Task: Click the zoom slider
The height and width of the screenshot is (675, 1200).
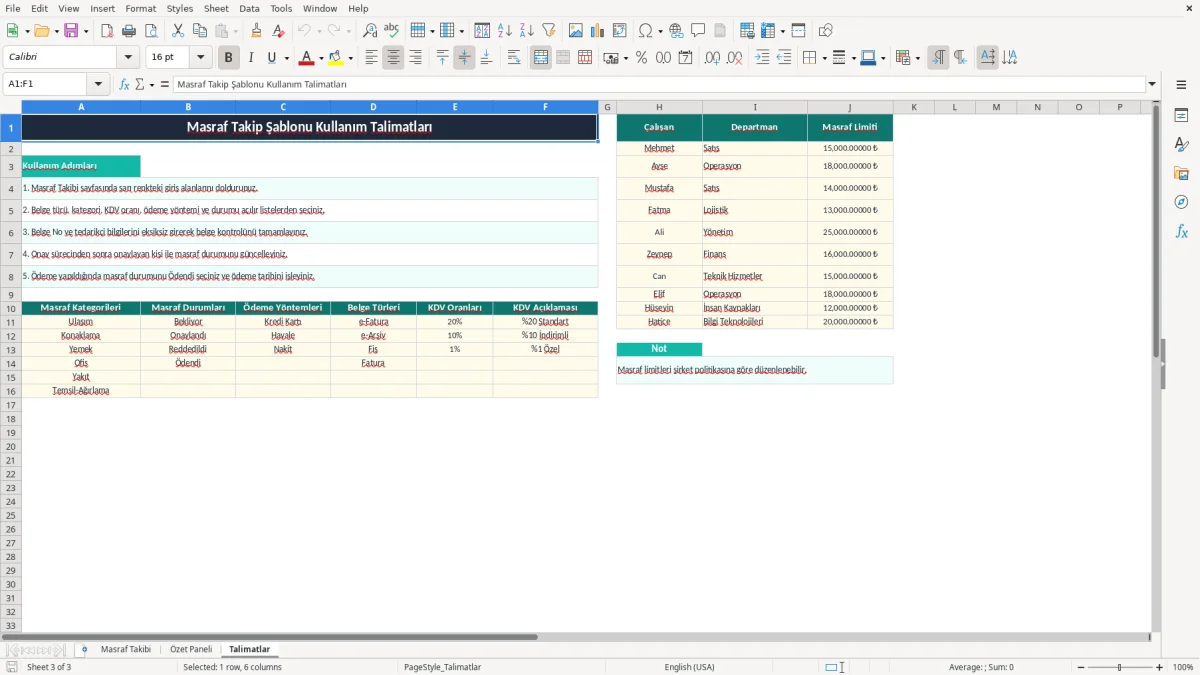Action: (x=1120, y=667)
